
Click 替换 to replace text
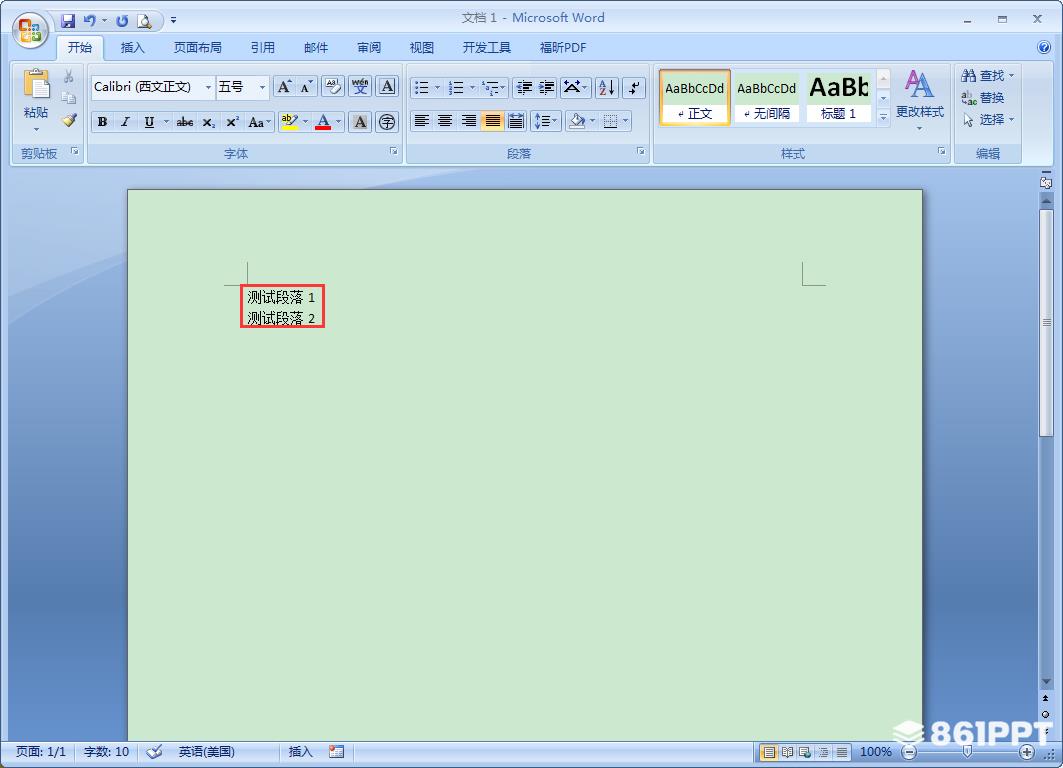[x=983, y=98]
